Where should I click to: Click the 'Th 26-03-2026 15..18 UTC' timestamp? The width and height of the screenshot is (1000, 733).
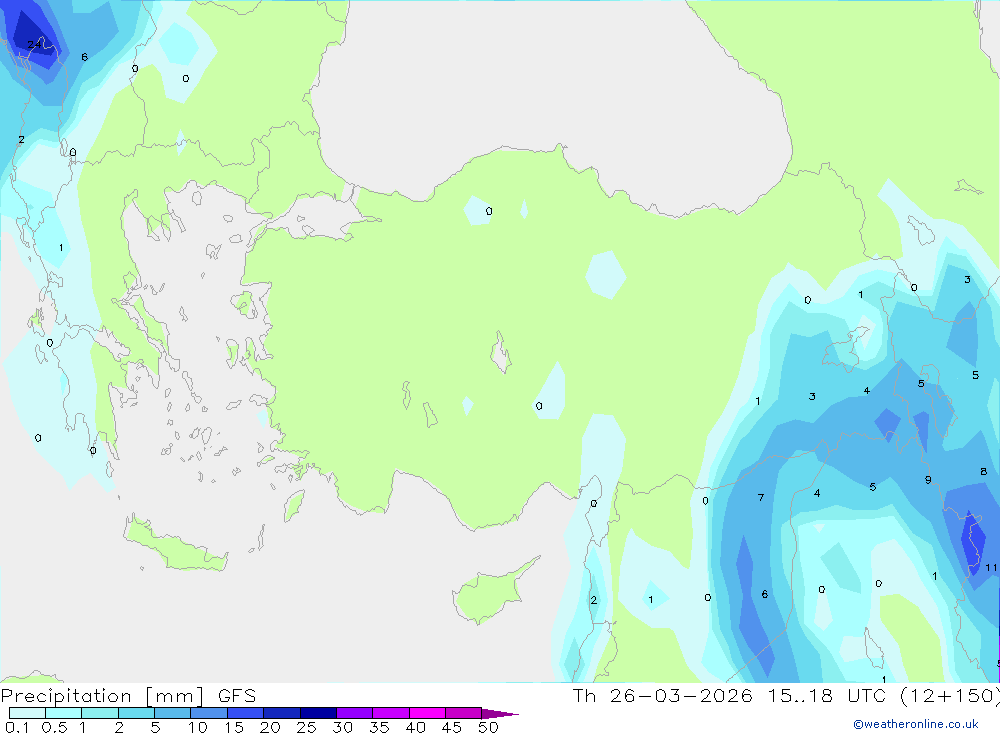click(729, 695)
